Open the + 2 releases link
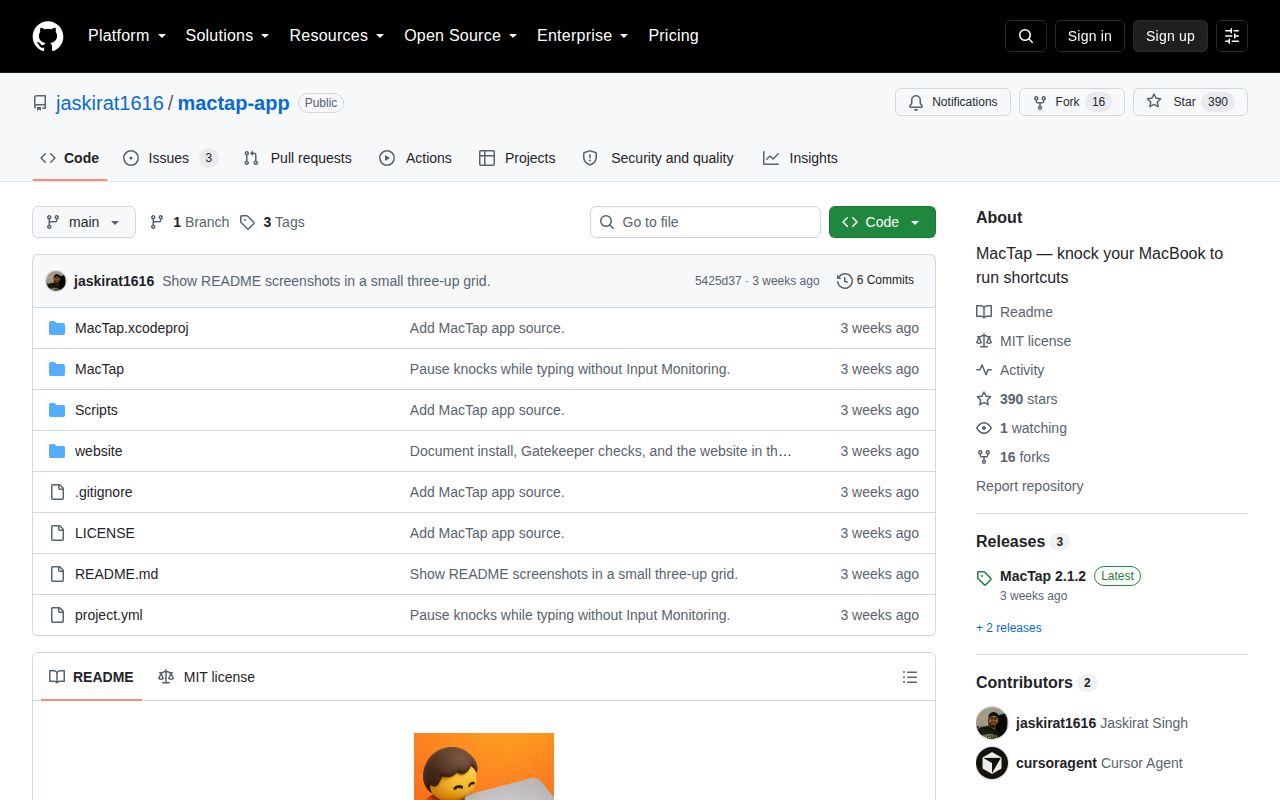The height and width of the screenshot is (800, 1280). pyautogui.click(x=1009, y=628)
